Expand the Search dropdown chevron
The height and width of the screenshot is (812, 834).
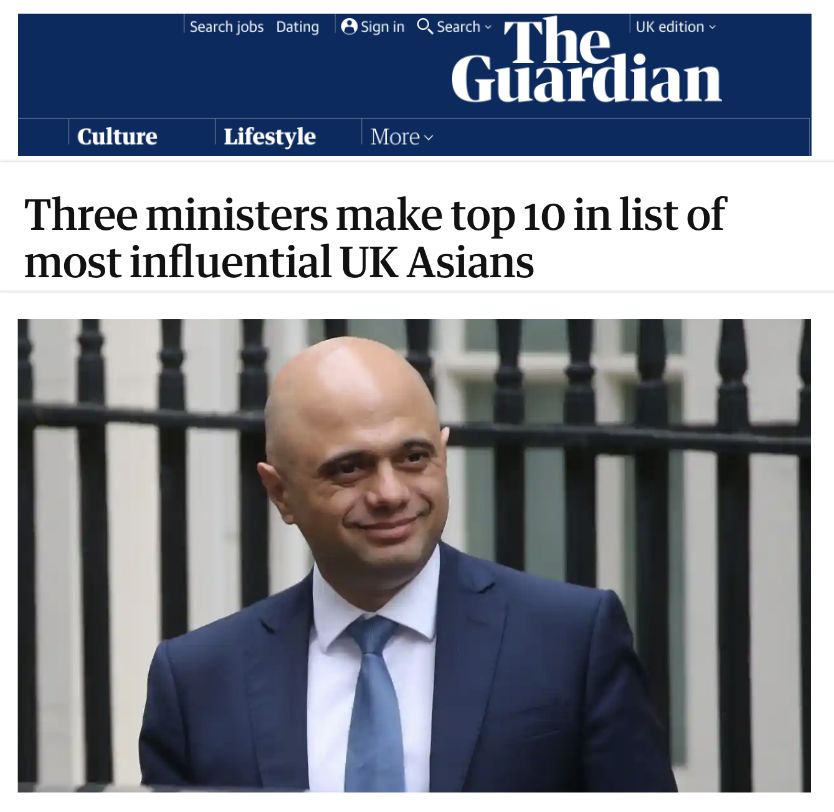point(487,27)
